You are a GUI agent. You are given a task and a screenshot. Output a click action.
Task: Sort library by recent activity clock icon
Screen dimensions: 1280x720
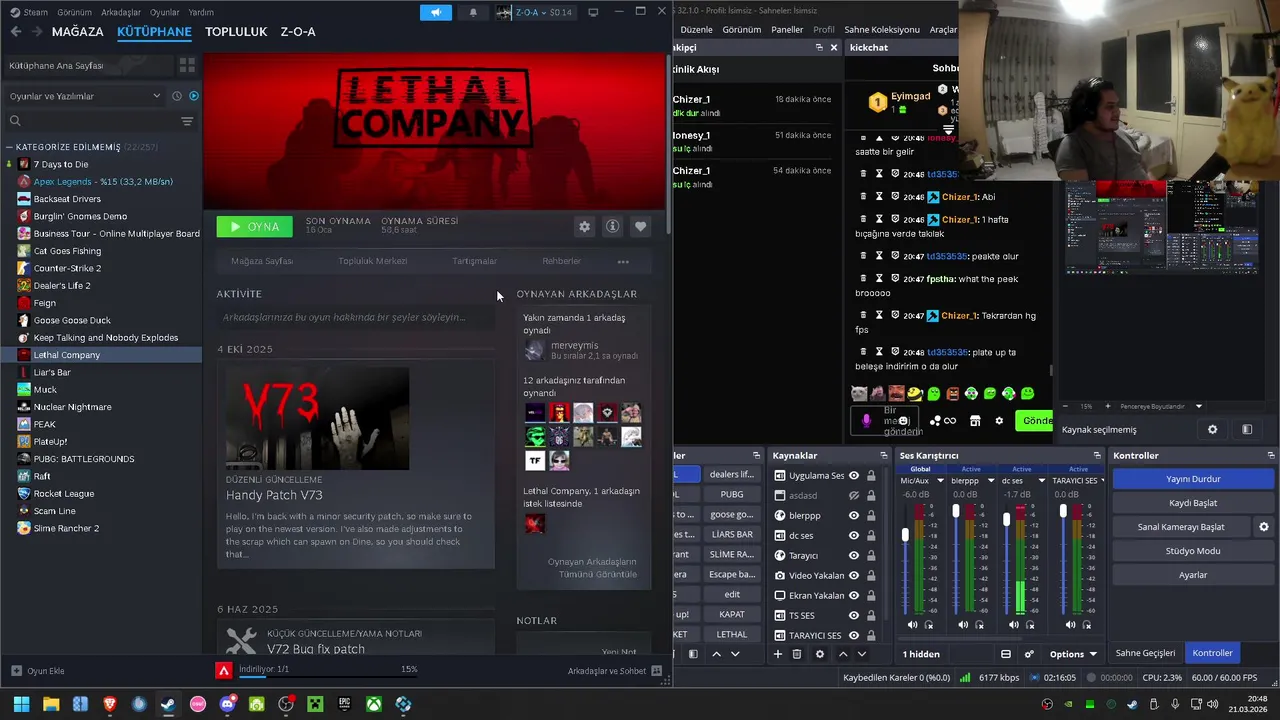177,96
